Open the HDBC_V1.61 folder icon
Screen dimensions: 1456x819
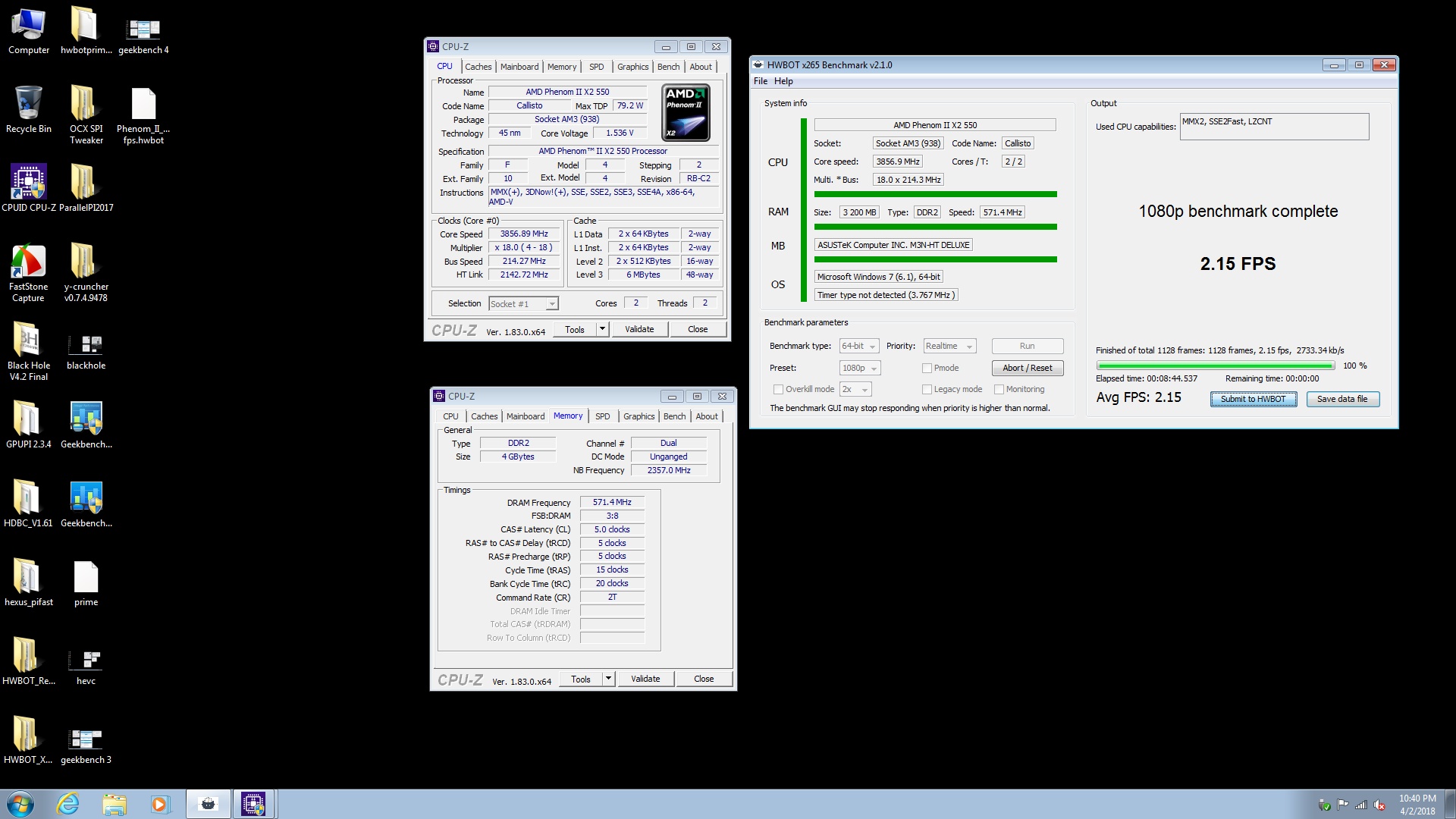point(29,504)
